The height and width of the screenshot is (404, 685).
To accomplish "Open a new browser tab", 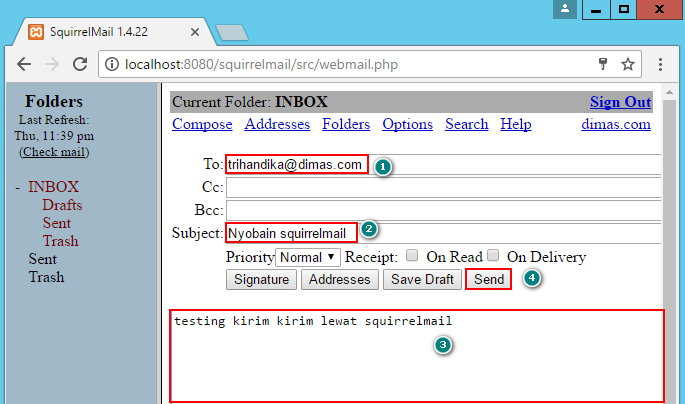I will click(232, 32).
